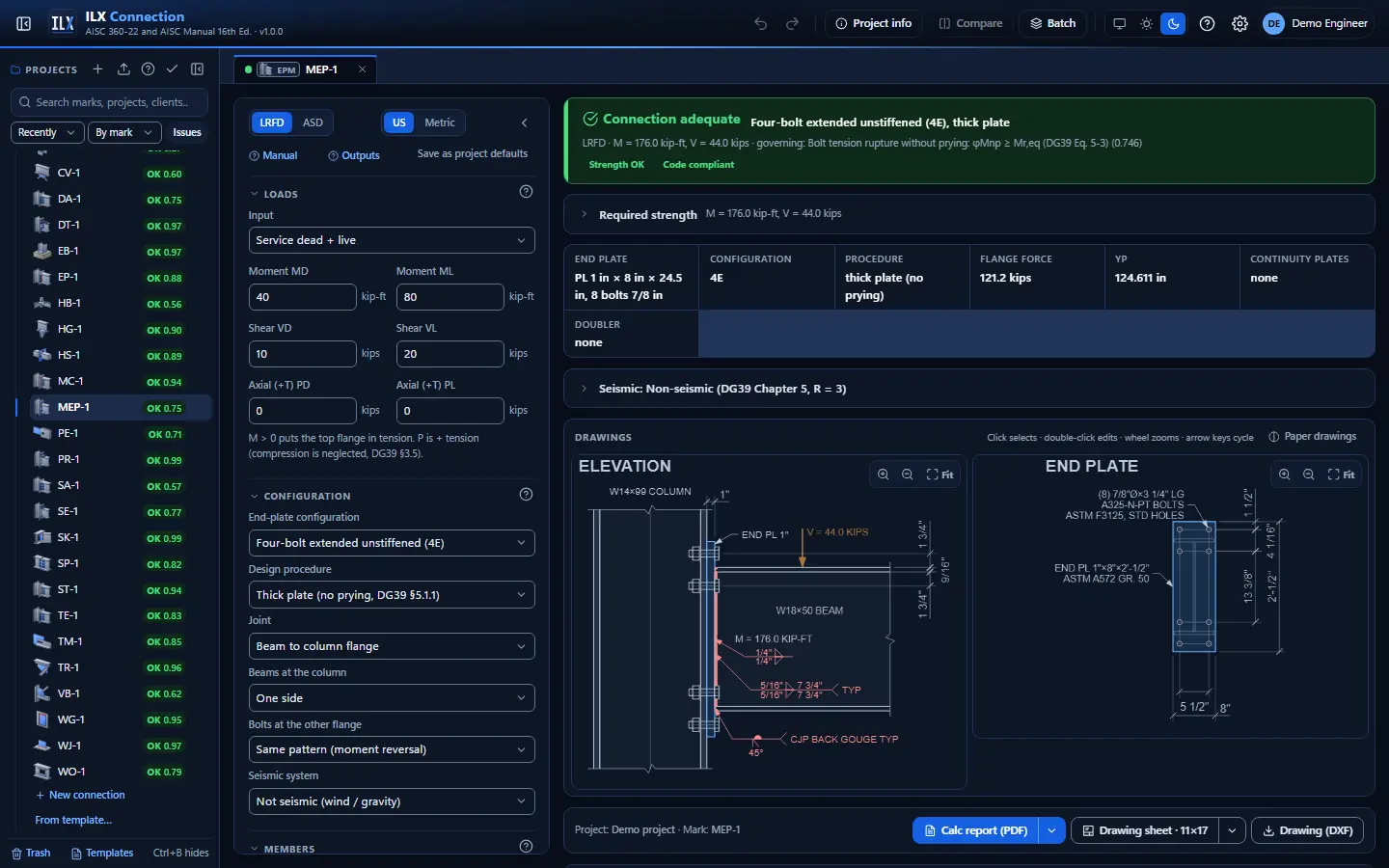Select US units
This screenshot has width=1389, height=868.
pyautogui.click(x=399, y=122)
